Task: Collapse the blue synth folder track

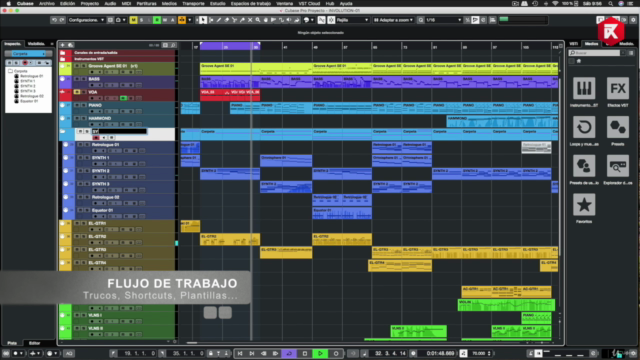Action: 62,131
